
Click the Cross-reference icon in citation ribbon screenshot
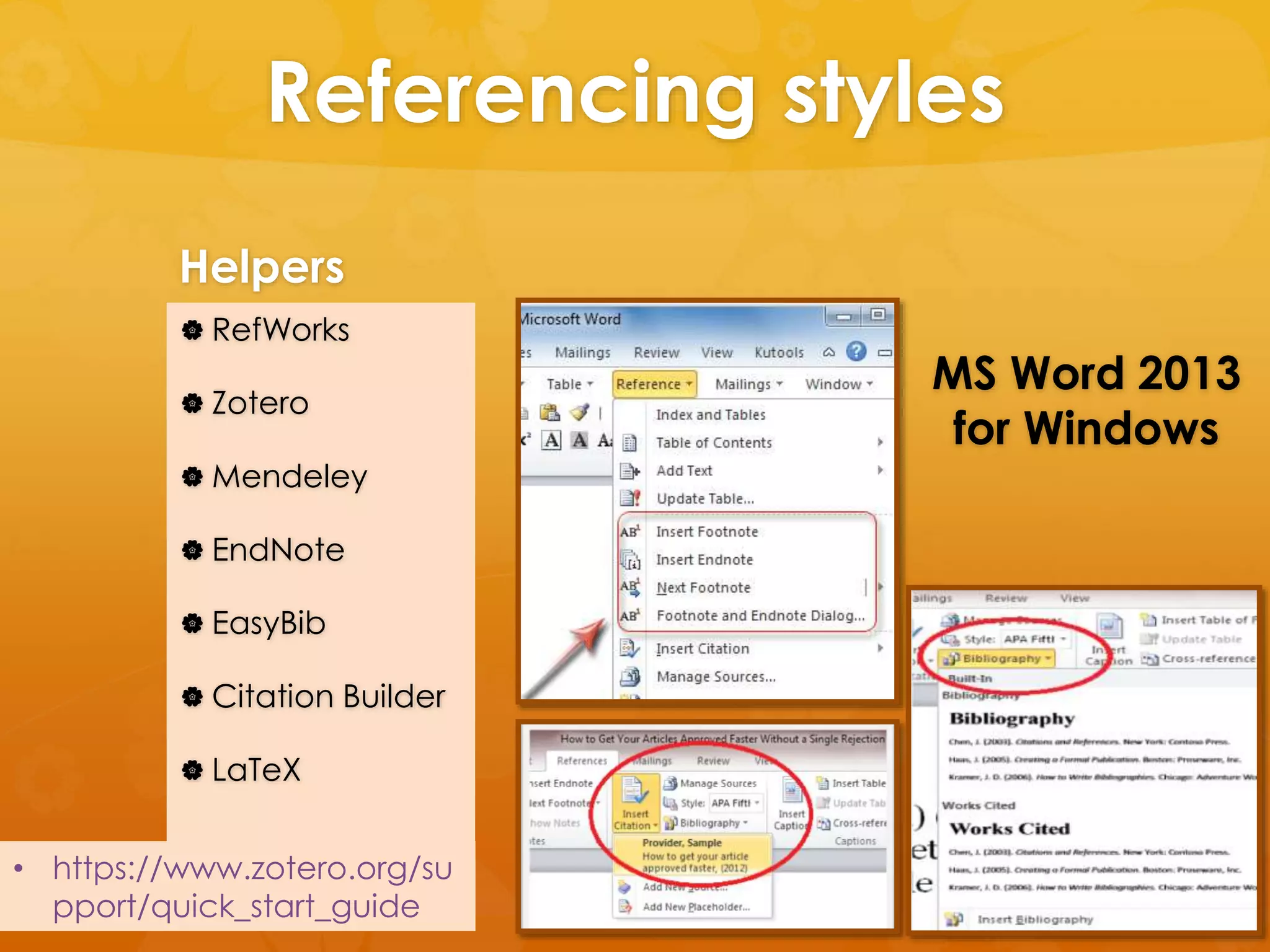pos(824,824)
